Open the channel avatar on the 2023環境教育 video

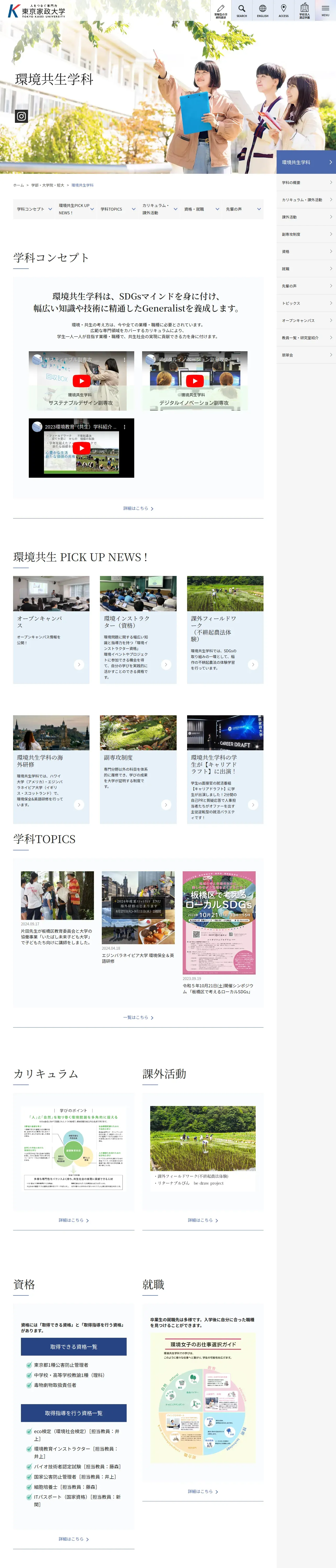[37, 427]
